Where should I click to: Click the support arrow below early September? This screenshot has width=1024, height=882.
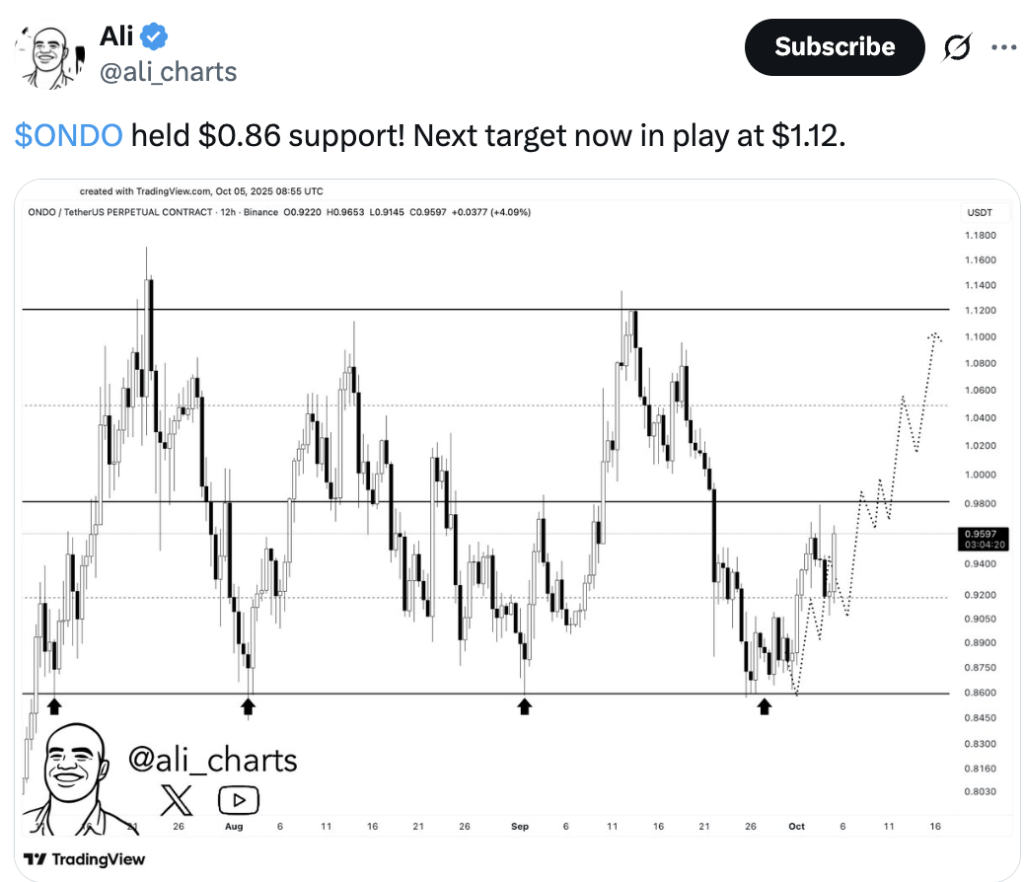[x=524, y=707]
